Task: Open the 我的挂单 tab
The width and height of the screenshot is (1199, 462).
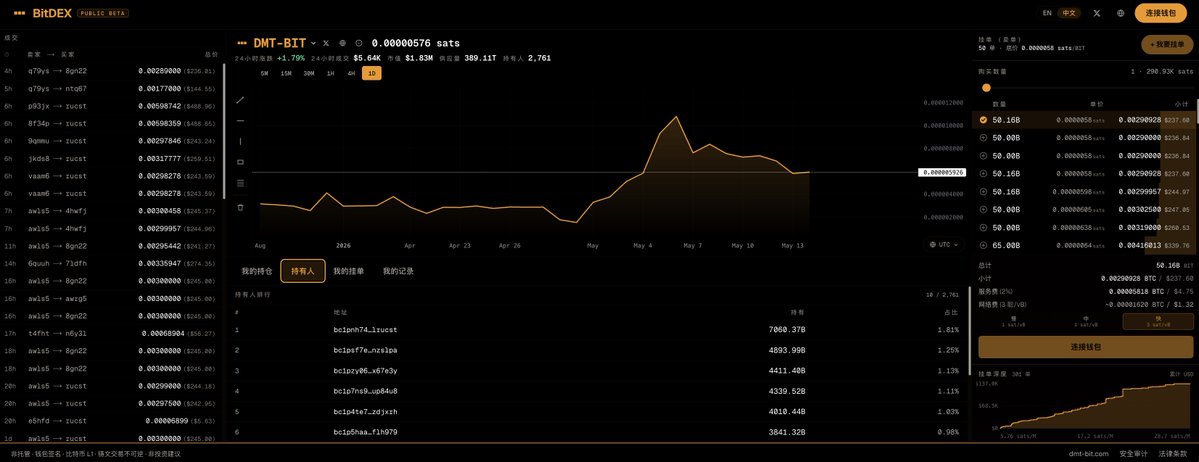Action: point(349,271)
